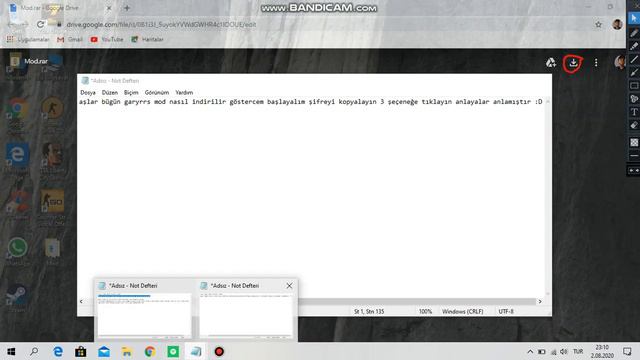Open the YouTube bookmark
The height and width of the screenshot is (360, 640).
pyautogui.click(x=107, y=39)
